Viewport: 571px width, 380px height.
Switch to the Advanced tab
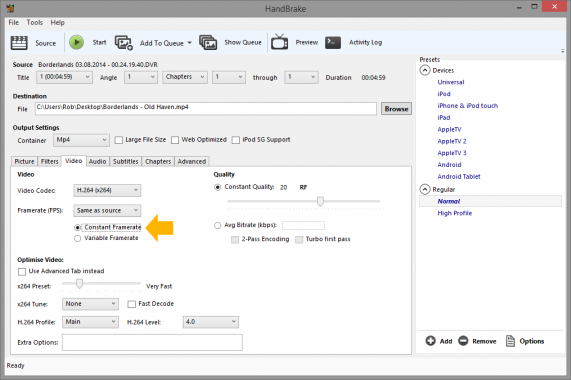[x=192, y=161]
